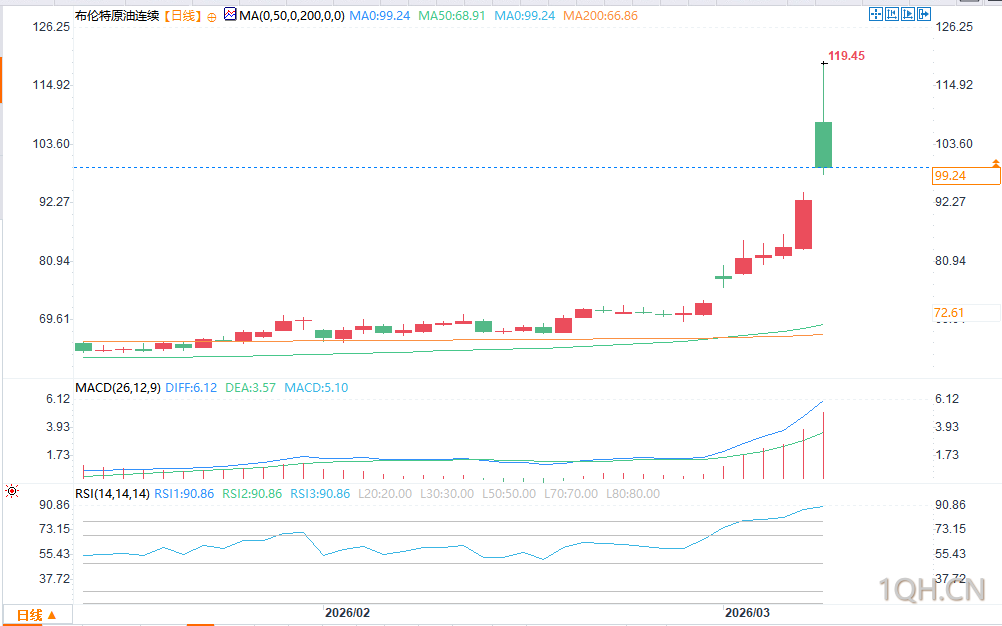
Task: Click the RSI1:90.86 value
Action: [184, 494]
